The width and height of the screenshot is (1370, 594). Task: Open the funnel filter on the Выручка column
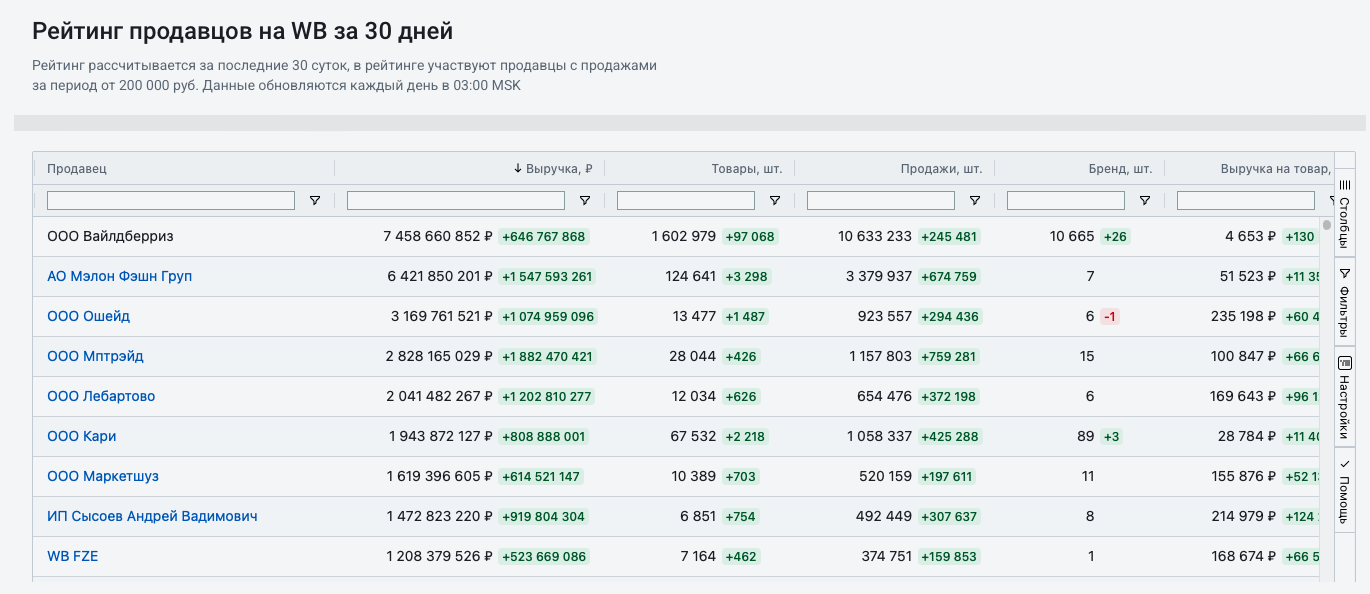coord(585,200)
